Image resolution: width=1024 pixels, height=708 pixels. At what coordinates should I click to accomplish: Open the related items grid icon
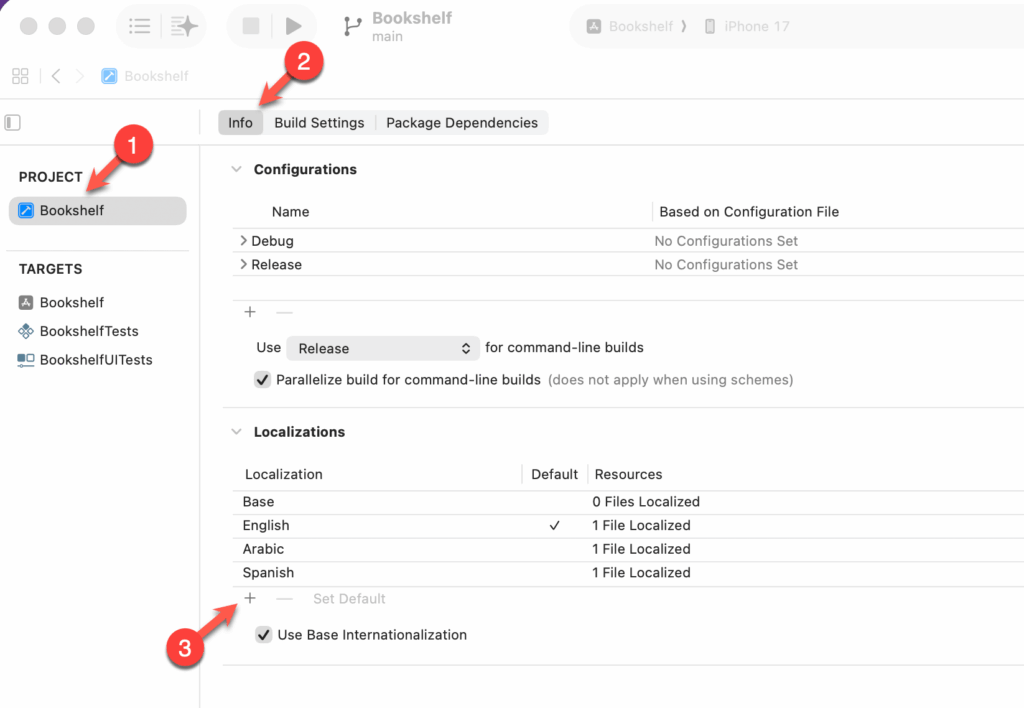click(20, 76)
